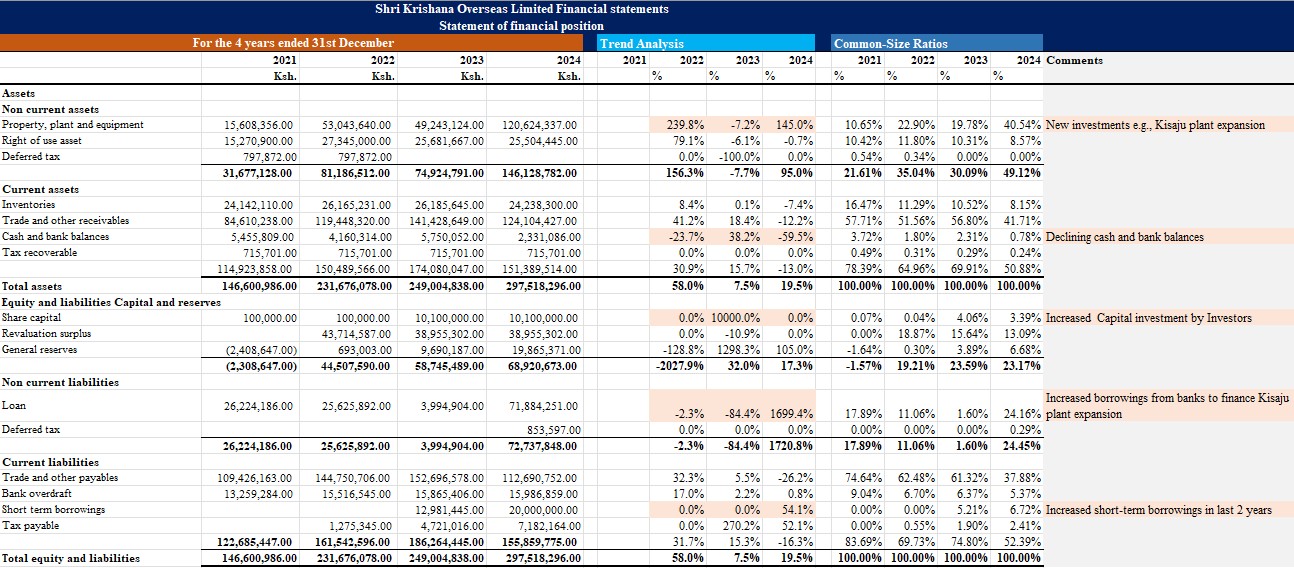Click cash balance value 2,331,086.00
Screen dimensions: 1294x568
pos(548,237)
